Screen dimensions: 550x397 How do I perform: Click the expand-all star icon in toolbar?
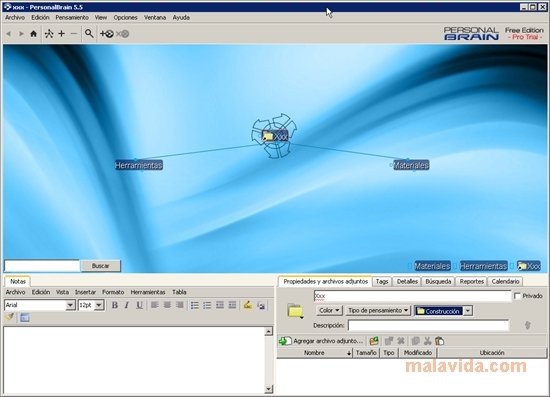coord(49,34)
